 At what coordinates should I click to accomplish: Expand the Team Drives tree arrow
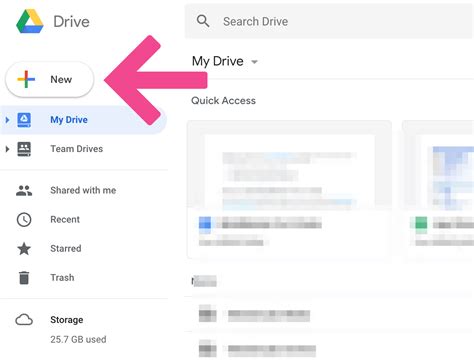[7, 149]
